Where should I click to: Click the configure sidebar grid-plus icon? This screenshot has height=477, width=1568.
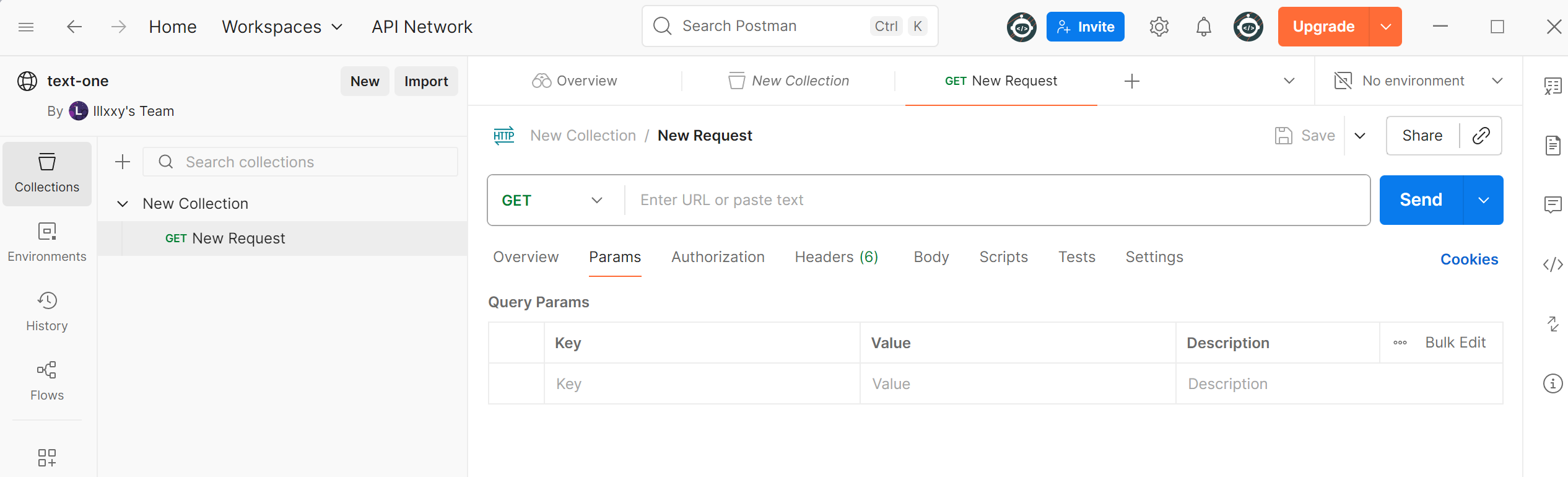click(47, 458)
